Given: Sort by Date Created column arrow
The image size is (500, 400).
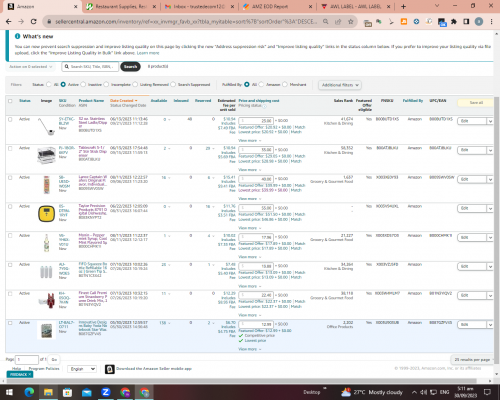Looking at the screenshot, I should point(136,101).
